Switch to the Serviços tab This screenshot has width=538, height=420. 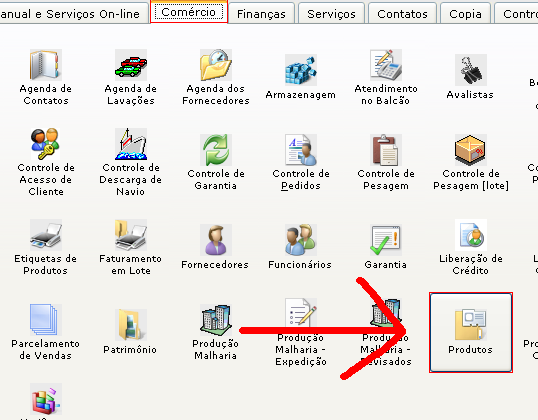point(331,14)
